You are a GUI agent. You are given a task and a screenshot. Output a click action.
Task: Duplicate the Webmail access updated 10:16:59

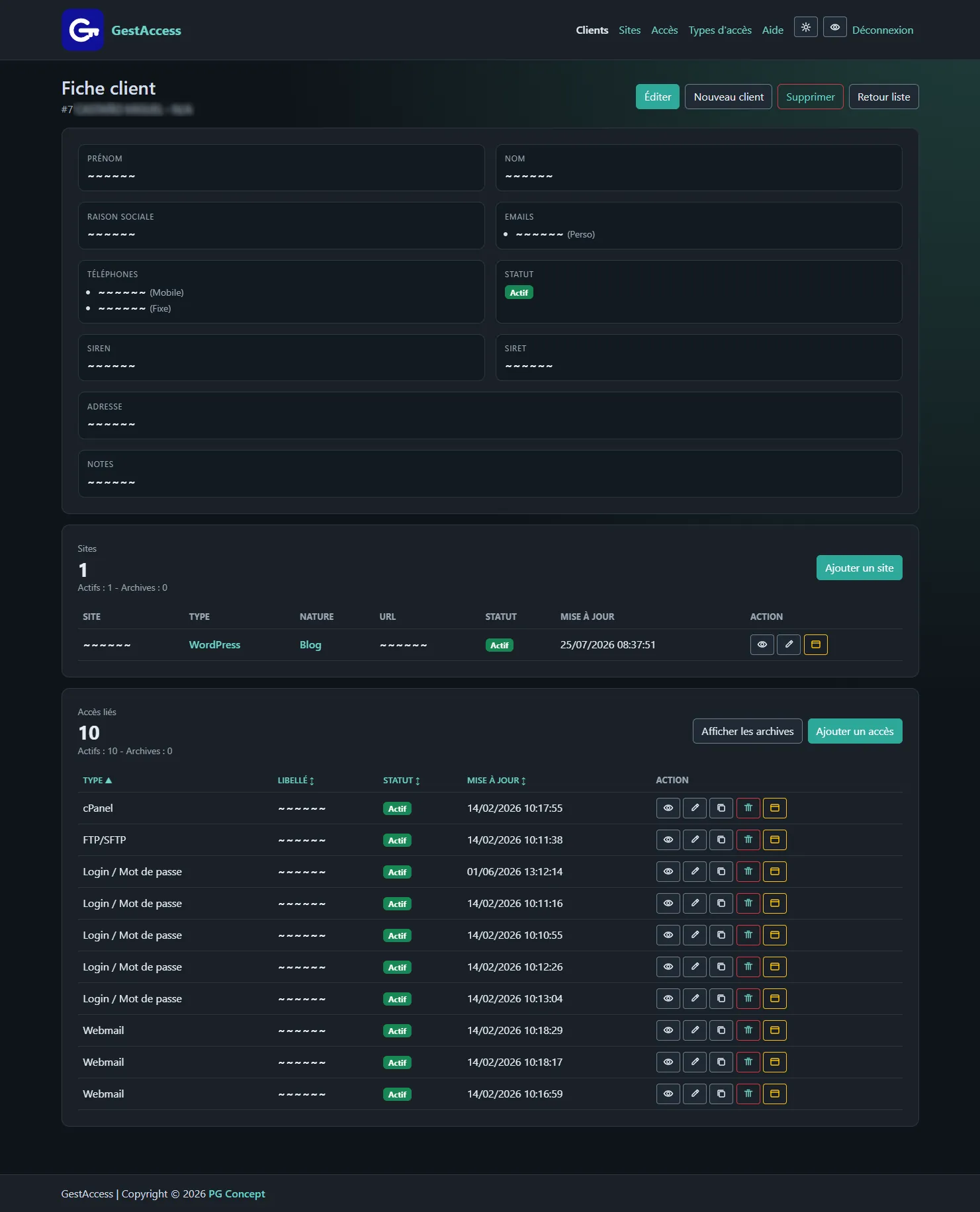click(721, 1094)
